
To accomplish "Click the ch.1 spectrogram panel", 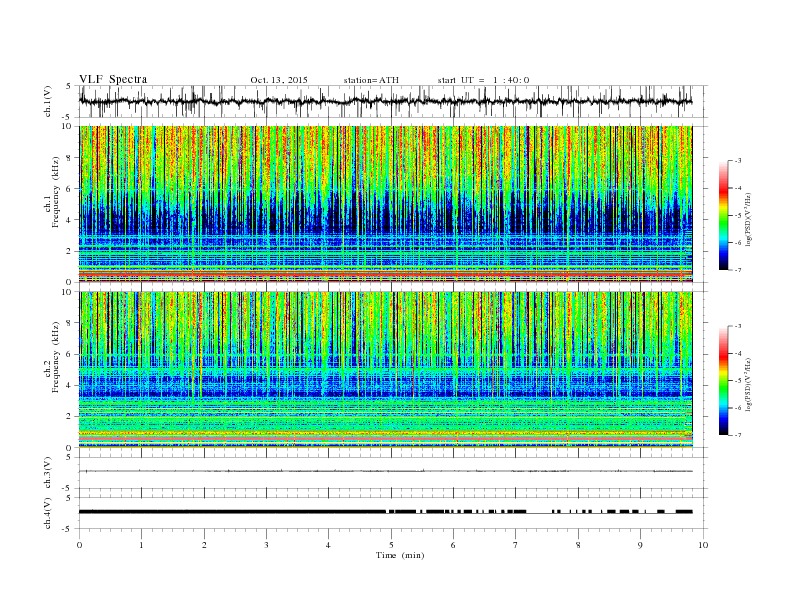I will 385,204.
